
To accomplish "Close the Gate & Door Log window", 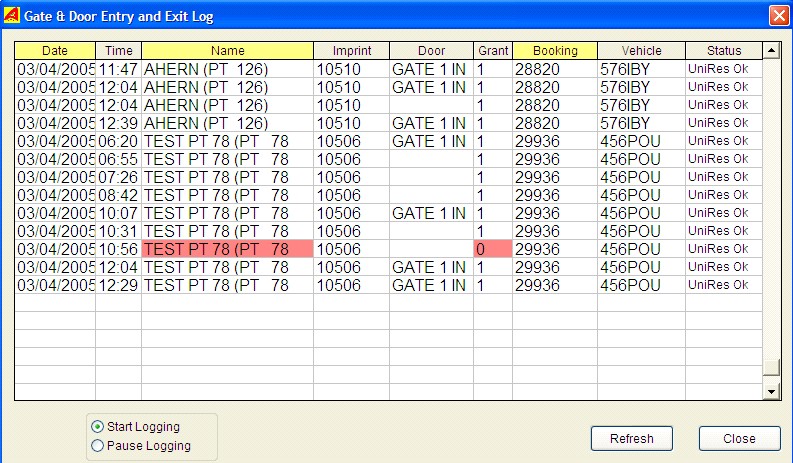I will pyautogui.click(x=778, y=16).
